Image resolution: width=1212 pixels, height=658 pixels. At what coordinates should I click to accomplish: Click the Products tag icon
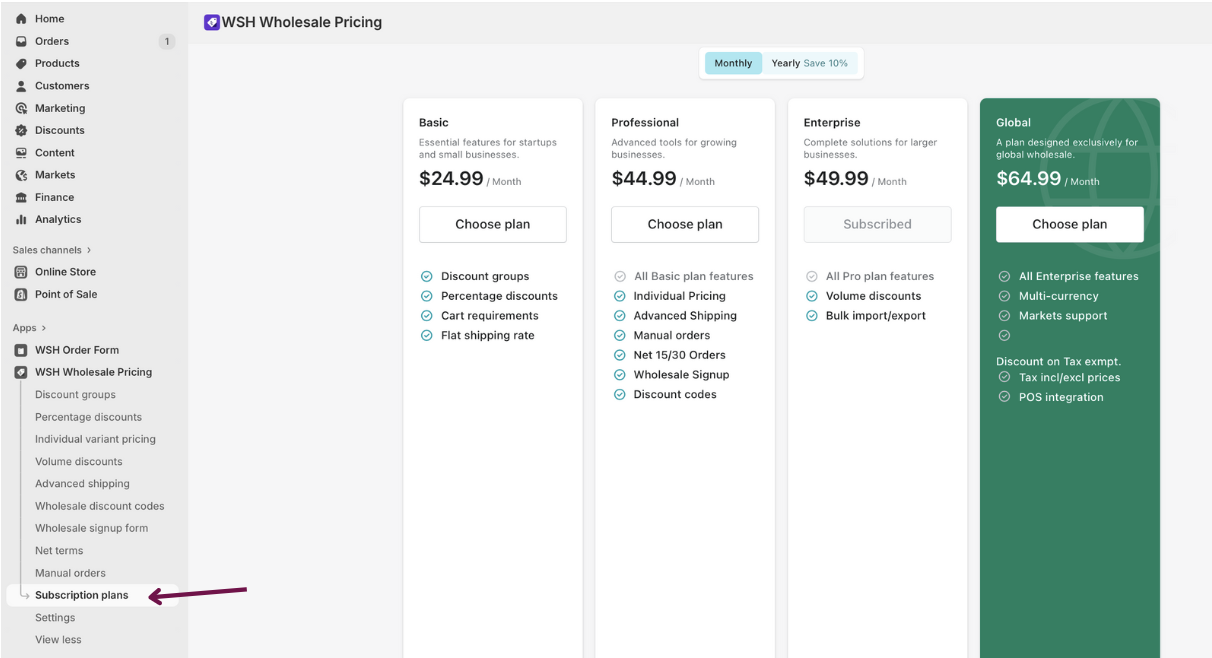21,63
